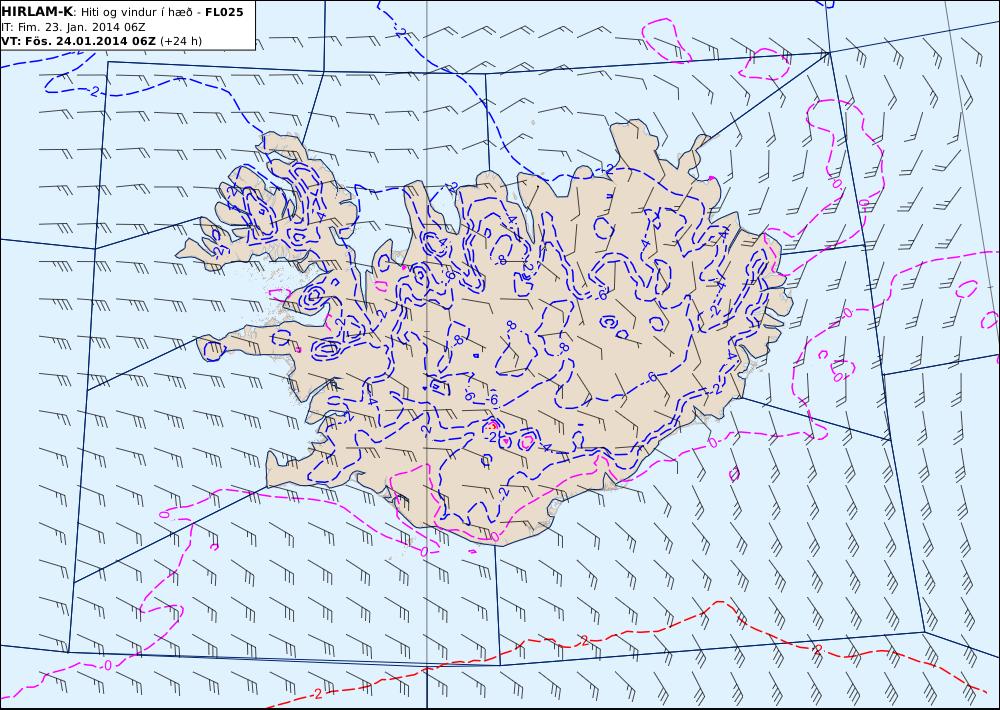This screenshot has width=1000, height=710.
Task: Click the FL025 flight level label
Action: [x=224, y=12]
